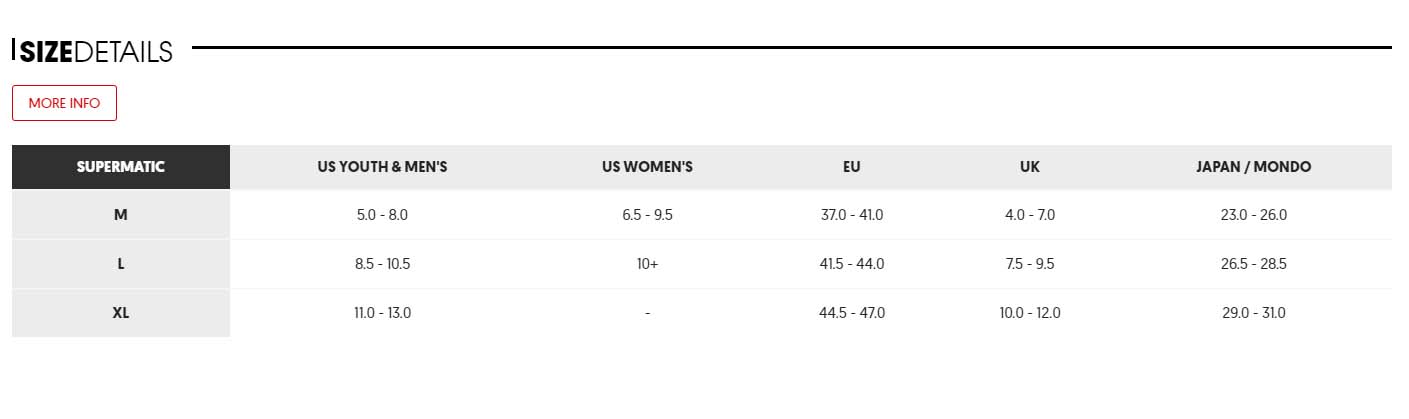Click the 44.5 - 47.0 EU size cell

point(851,313)
